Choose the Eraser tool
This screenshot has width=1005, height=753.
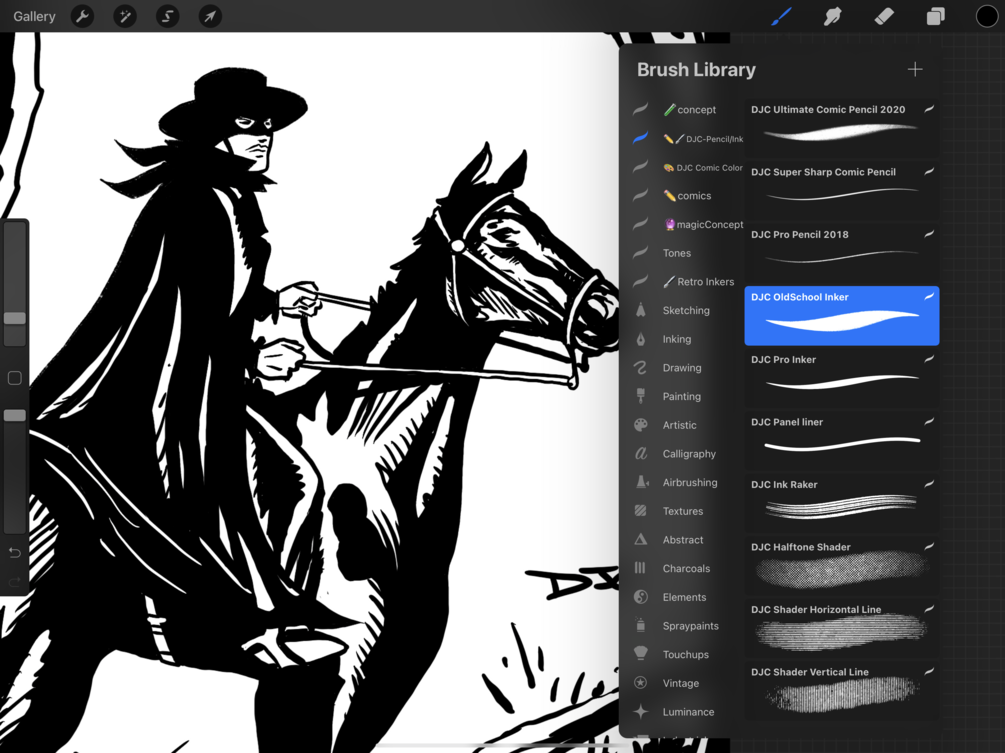(884, 16)
